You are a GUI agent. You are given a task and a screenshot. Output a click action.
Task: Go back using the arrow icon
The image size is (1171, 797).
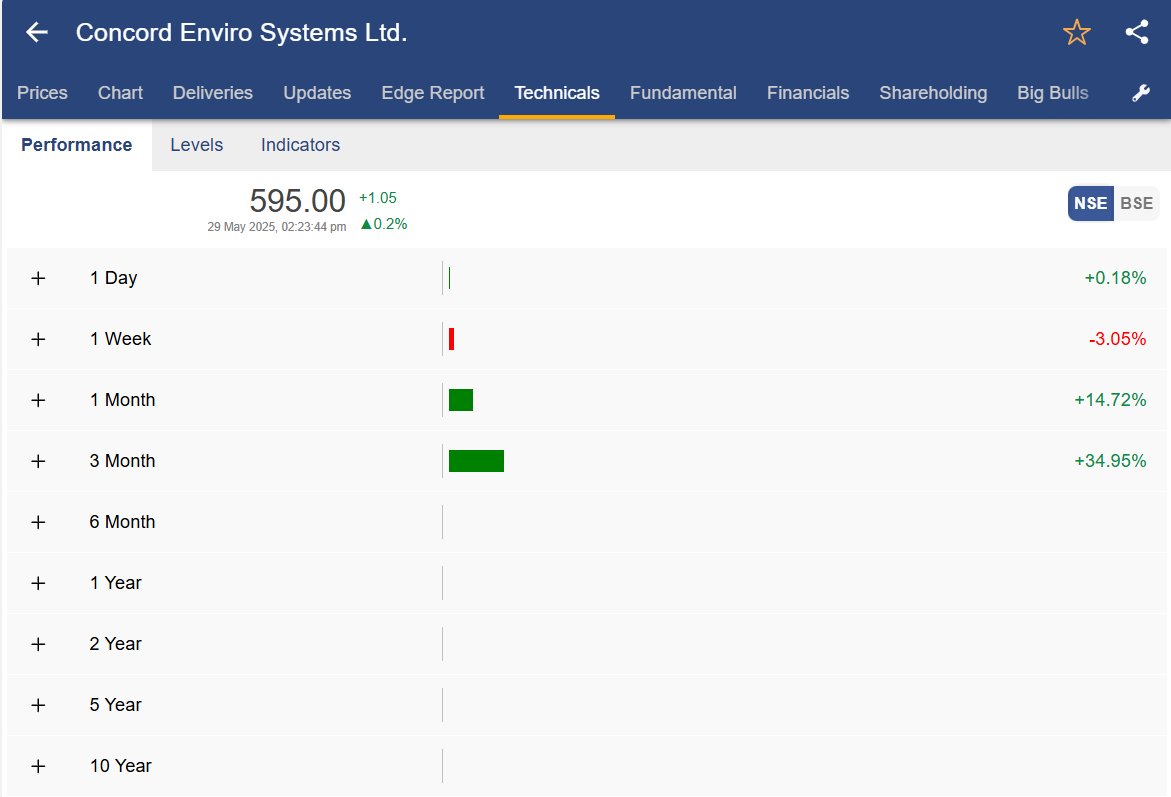[x=37, y=32]
